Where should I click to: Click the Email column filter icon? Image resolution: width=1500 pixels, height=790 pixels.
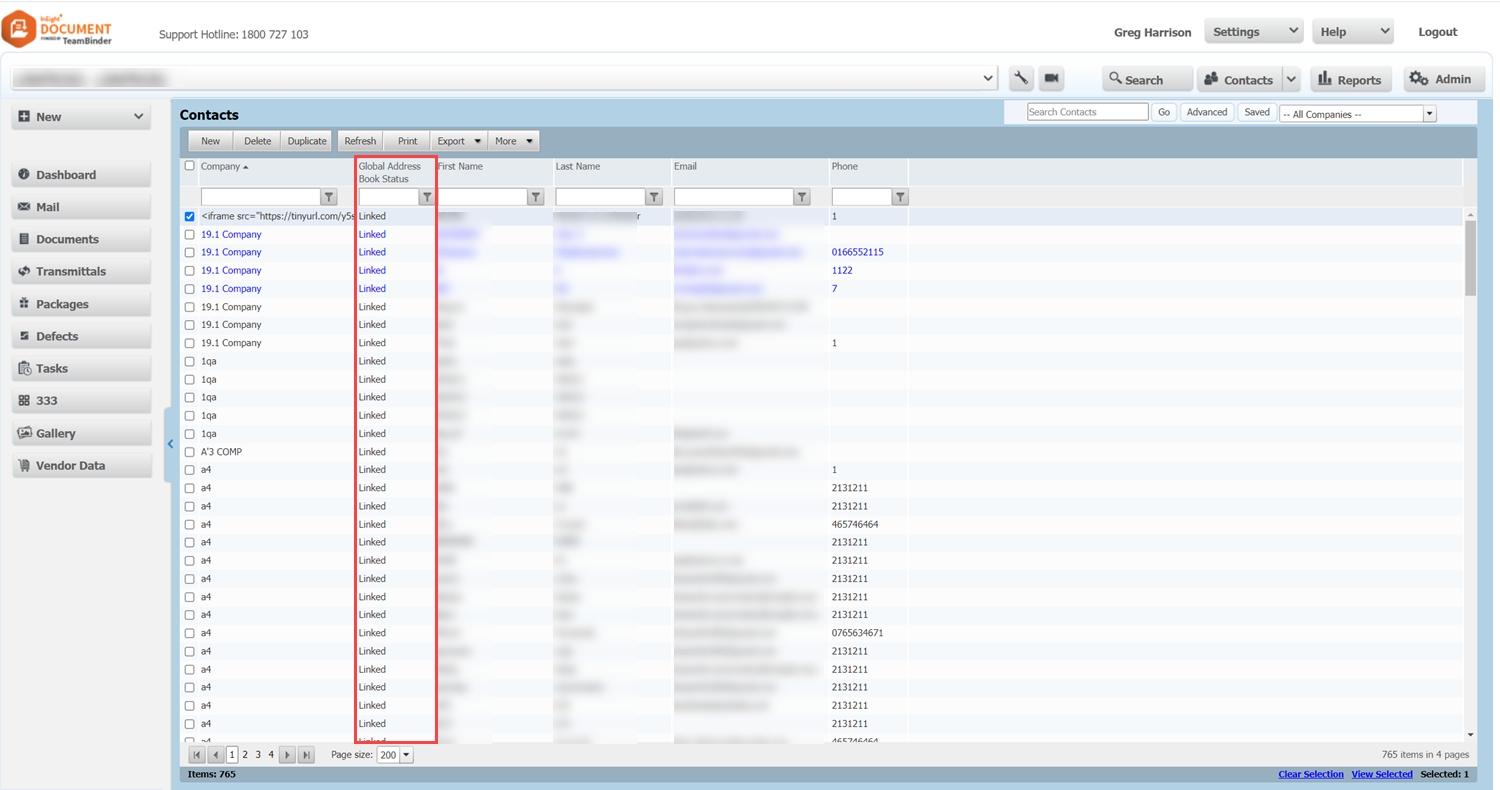pyautogui.click(x=802, y=198)
